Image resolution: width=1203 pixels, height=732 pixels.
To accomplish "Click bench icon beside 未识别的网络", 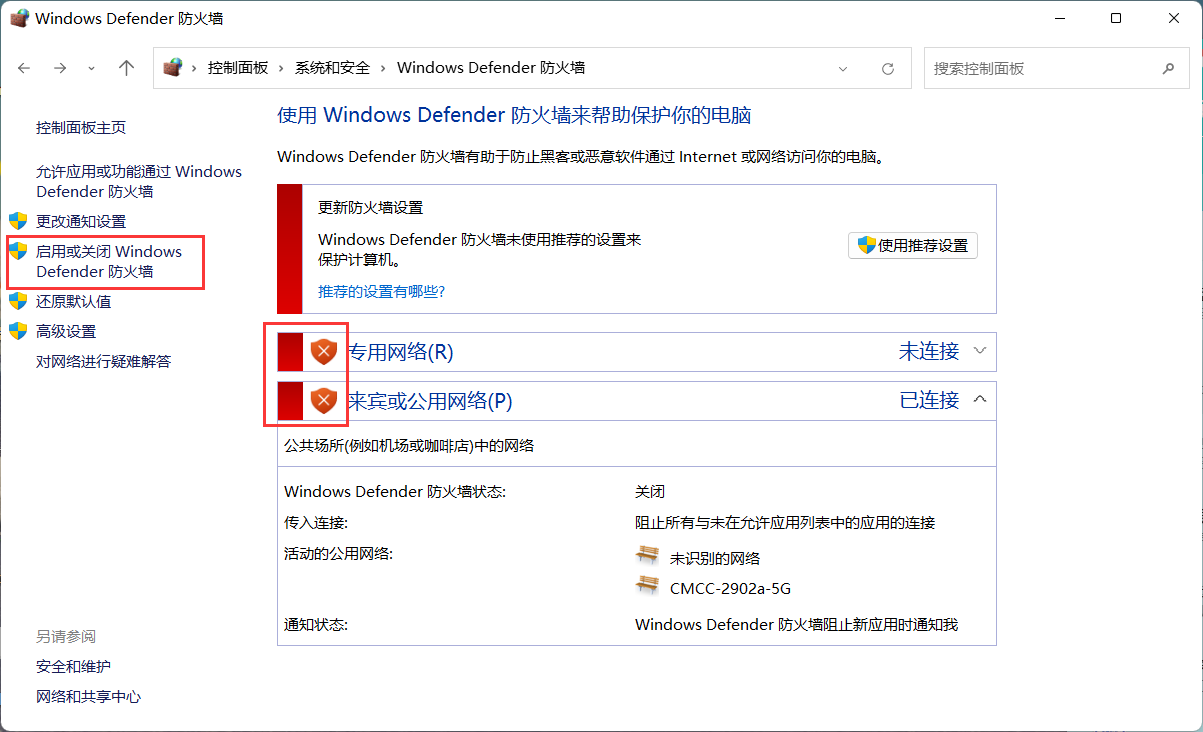I will pyautogui.click(x=648, y=556).
